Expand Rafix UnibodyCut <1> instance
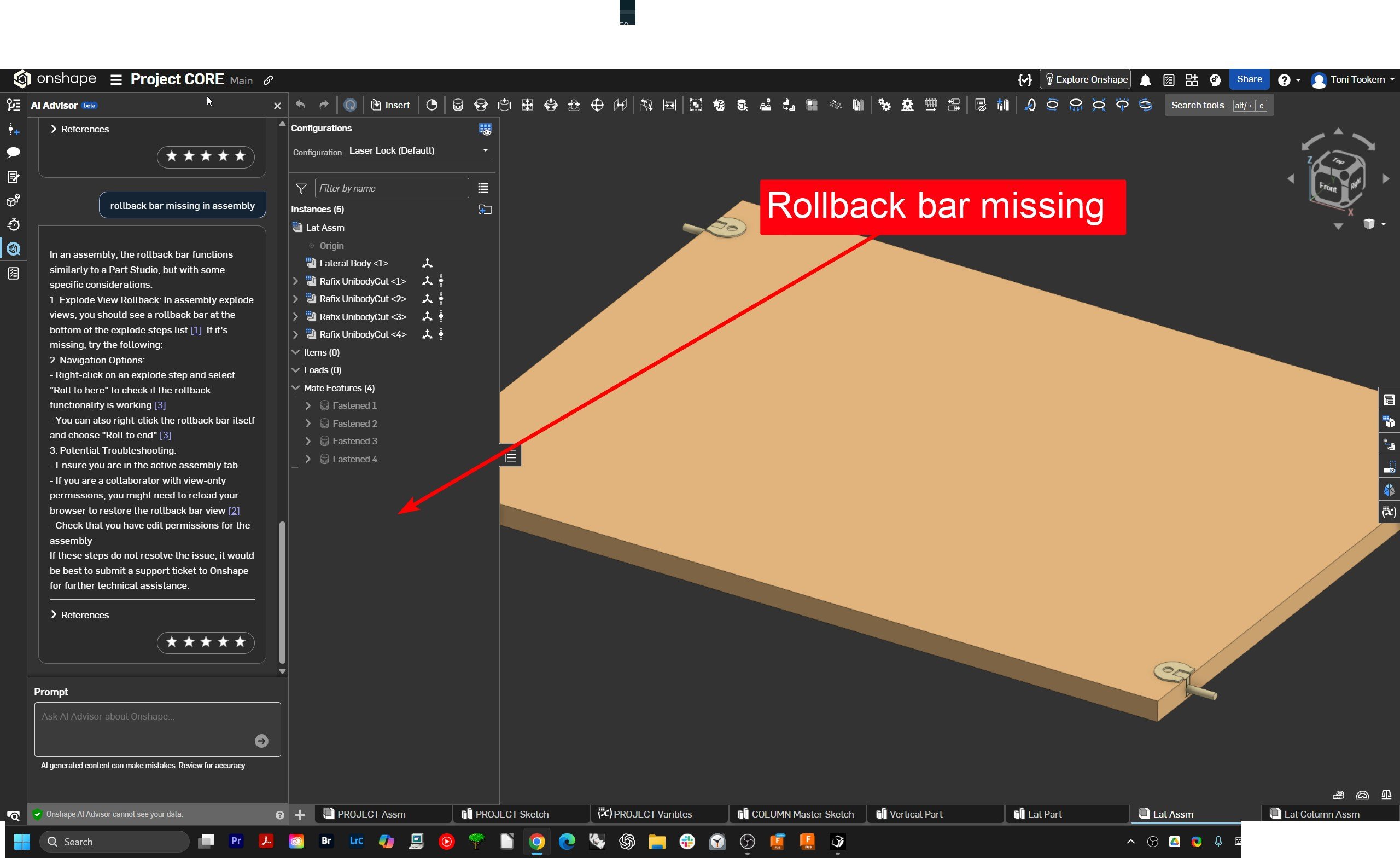The height and width of the screenshot is (858, 1400). pyautogui.click(x=295, y=281)
